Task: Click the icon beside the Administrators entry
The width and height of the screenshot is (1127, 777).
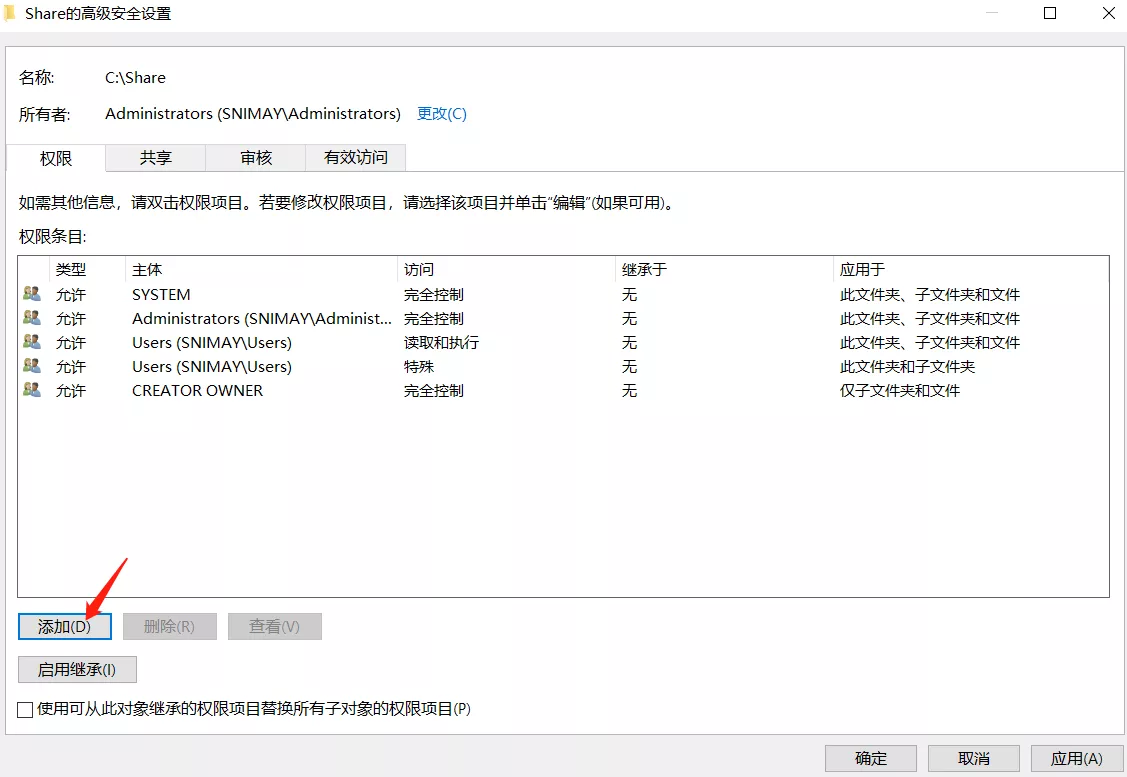Action: (x=32, y=319)
